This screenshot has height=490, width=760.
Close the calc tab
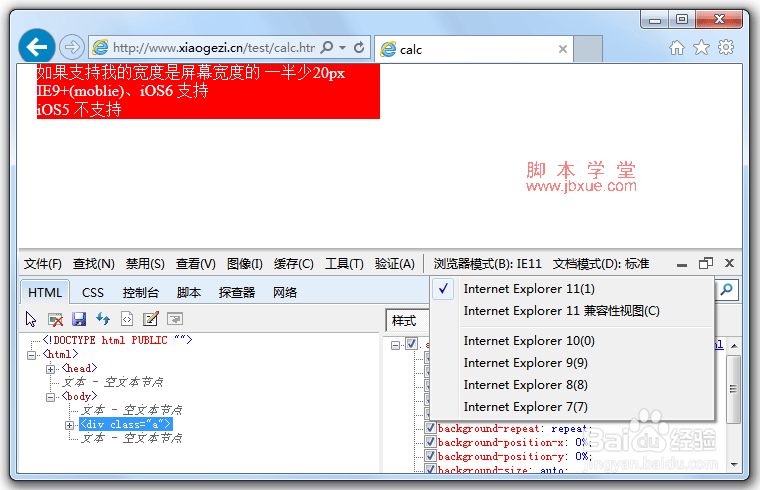click(563, 49)
